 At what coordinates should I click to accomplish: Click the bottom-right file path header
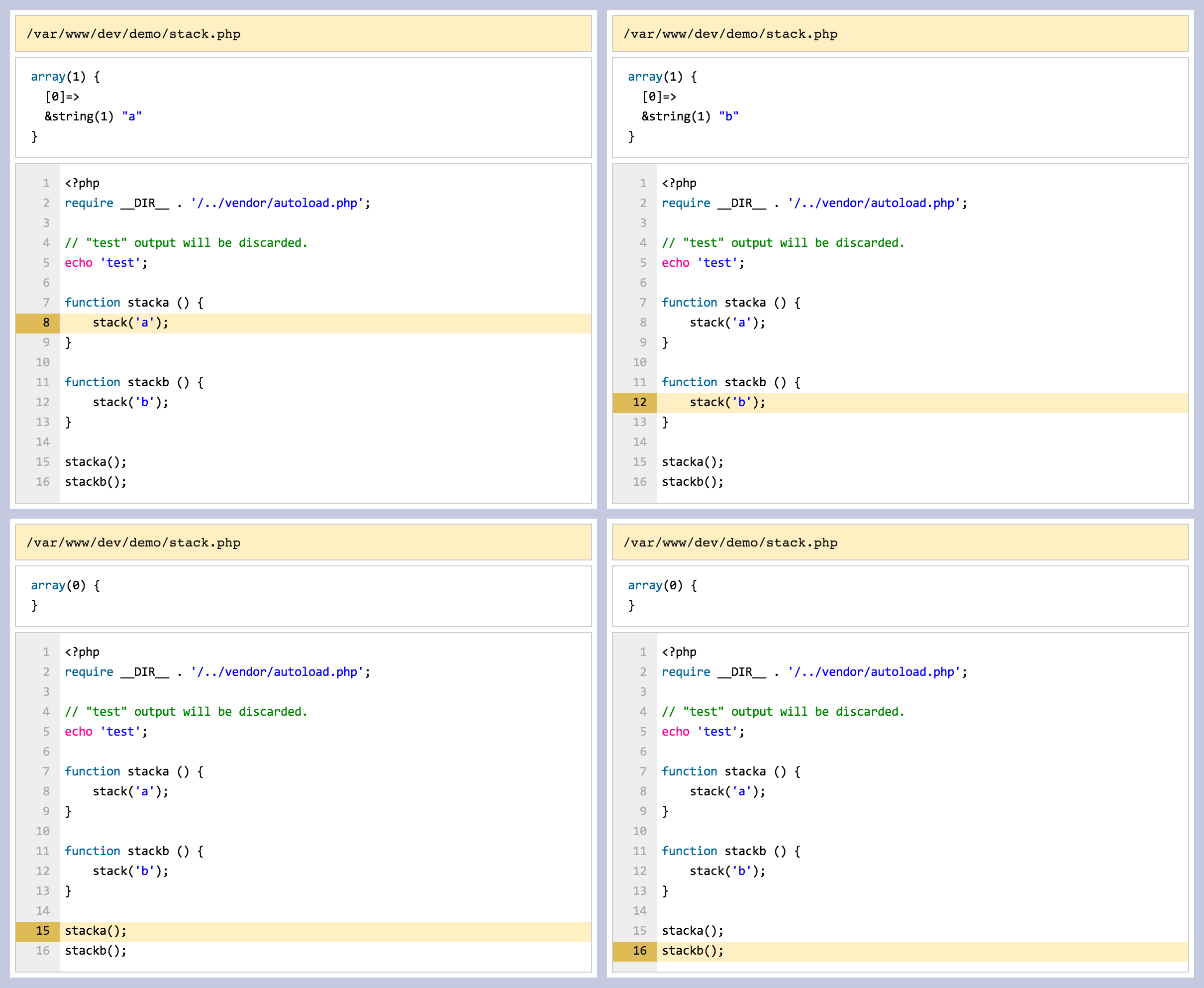tap(730, 543)
